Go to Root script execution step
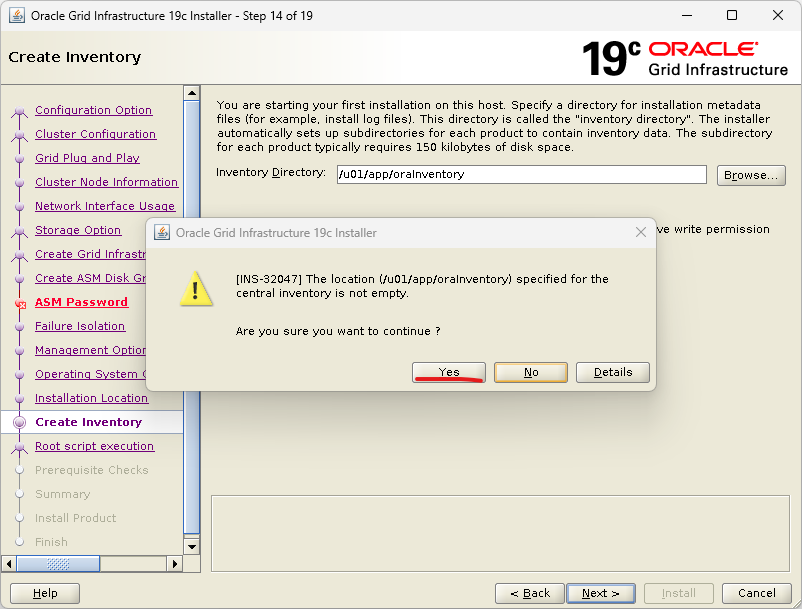The height and width of the screenshot is (609, 802). pos(95,446)
